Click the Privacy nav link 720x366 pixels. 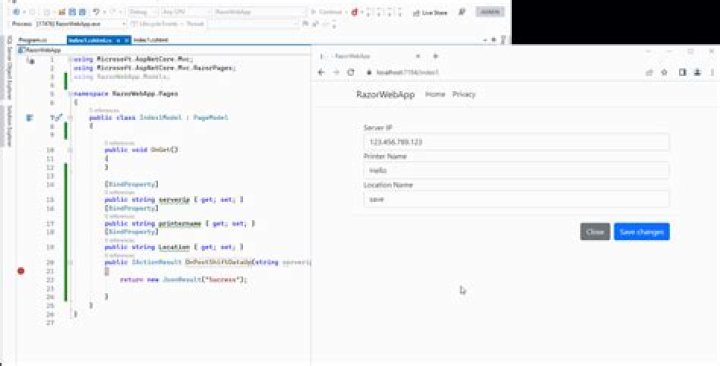click(x=464, y=94)
